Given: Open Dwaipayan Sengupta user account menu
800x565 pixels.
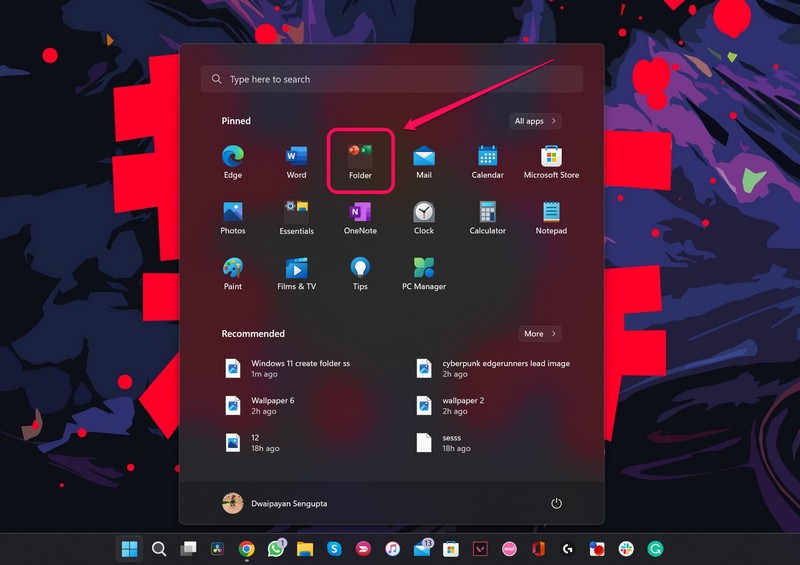Looking at the screenshot, I should point(275,504).
